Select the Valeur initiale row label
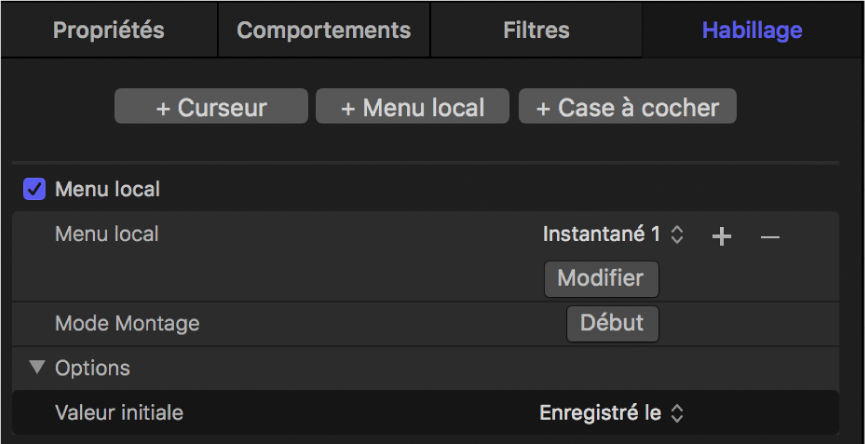The width and height of the screenshot is (865, 444). [x=119, y=412]
